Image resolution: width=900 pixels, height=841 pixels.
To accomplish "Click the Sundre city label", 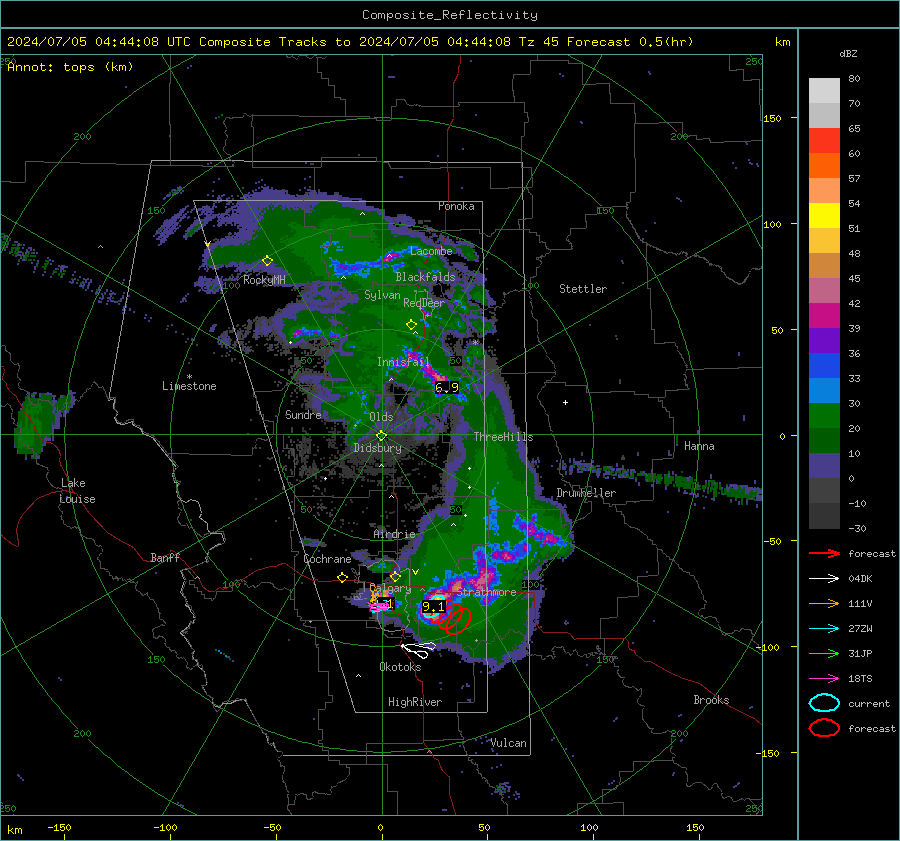I will pos(303,414).
